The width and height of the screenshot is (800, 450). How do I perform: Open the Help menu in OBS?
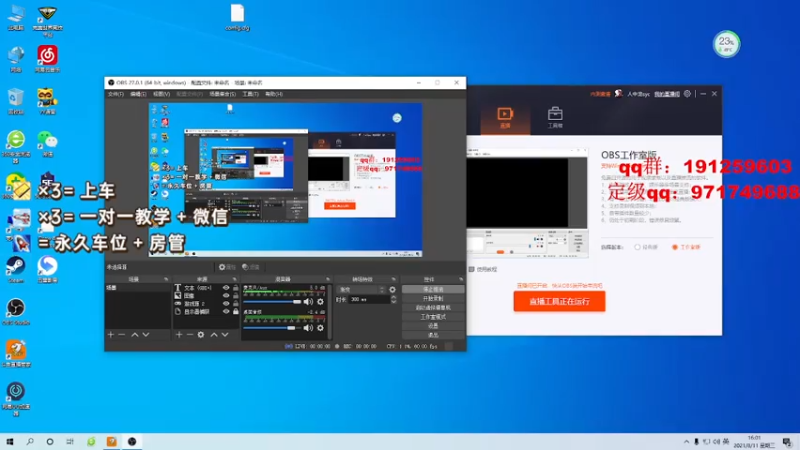274,94
